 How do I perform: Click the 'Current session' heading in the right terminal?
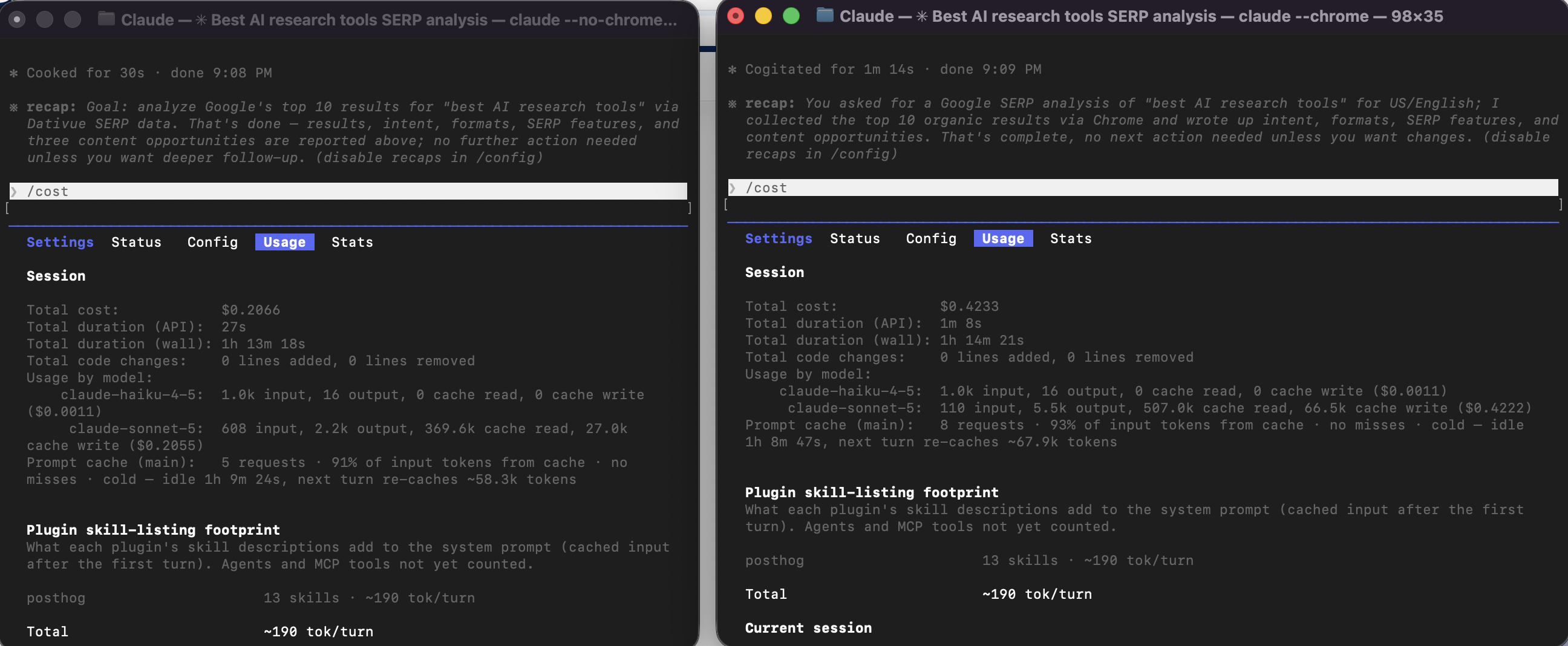click(x=808, y=628)
